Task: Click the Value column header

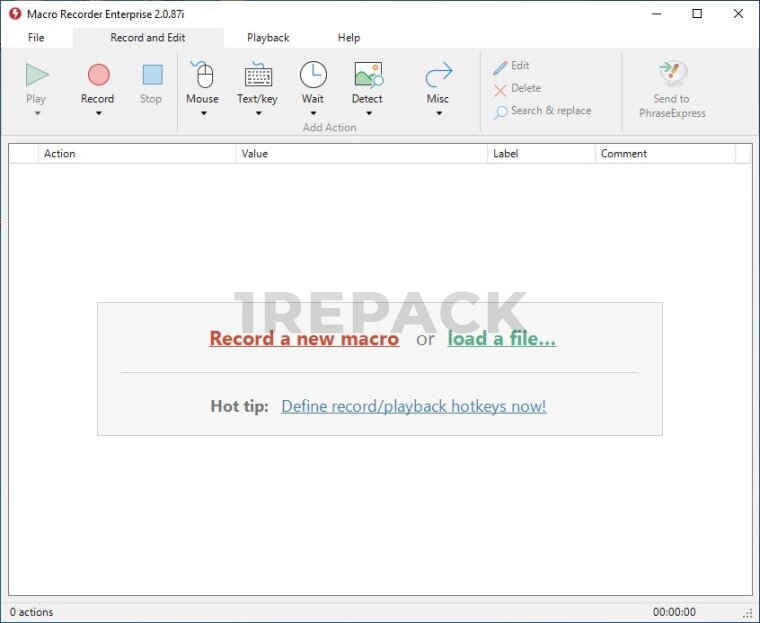Action: coord(360,154)
